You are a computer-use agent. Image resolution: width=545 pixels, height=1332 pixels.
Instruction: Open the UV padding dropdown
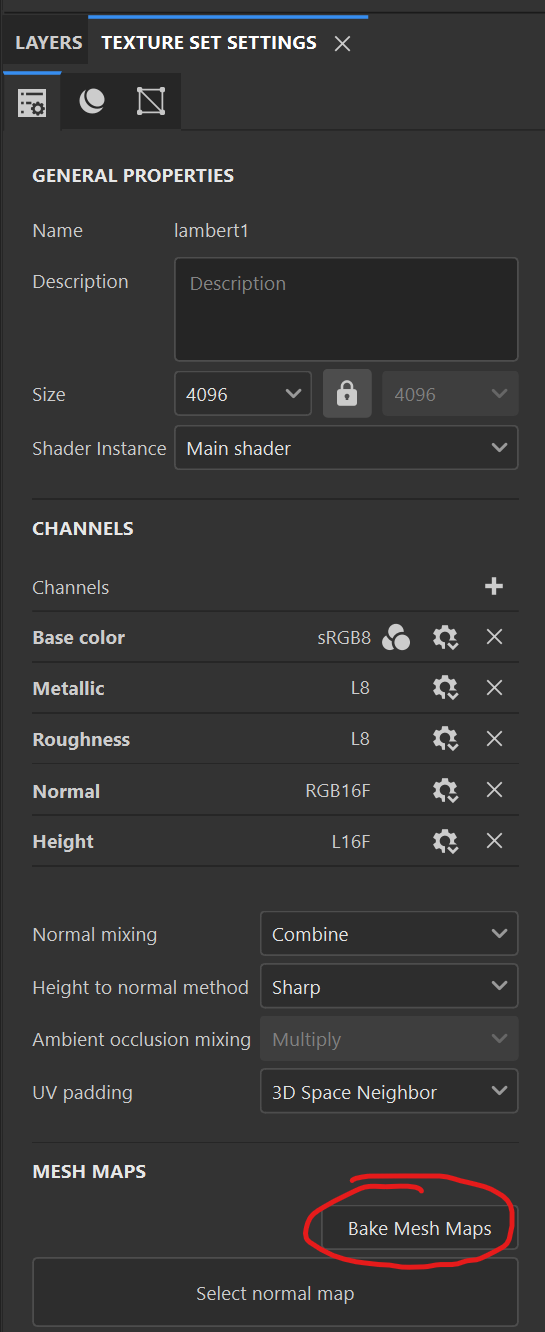tap(389, 1092)
